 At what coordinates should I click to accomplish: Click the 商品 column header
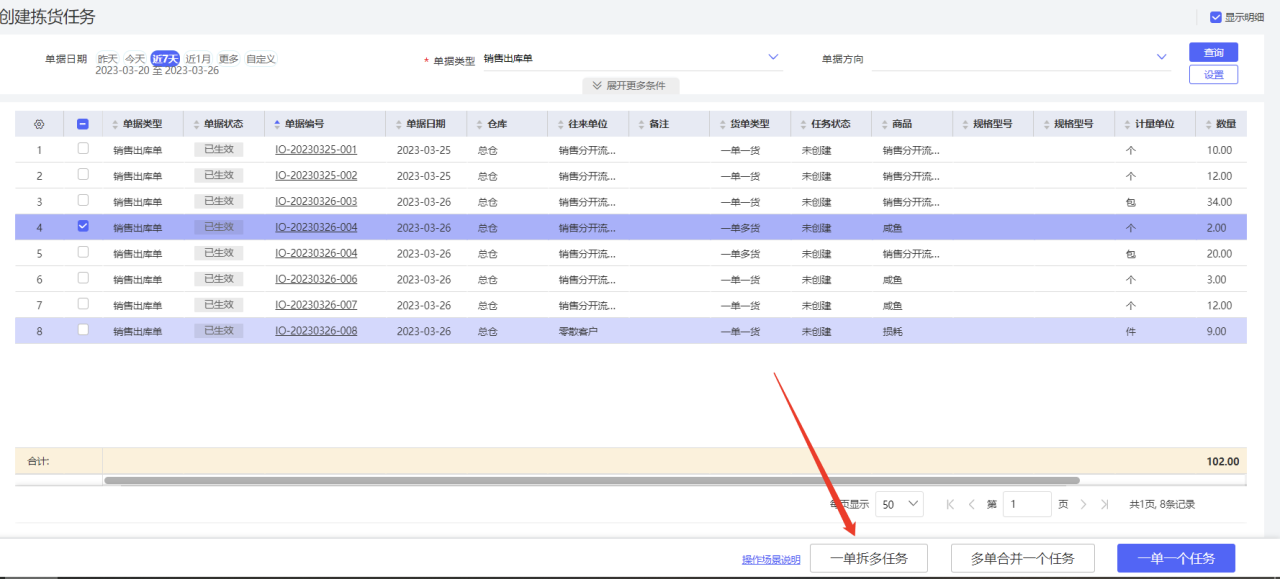[x=911, y=124]
